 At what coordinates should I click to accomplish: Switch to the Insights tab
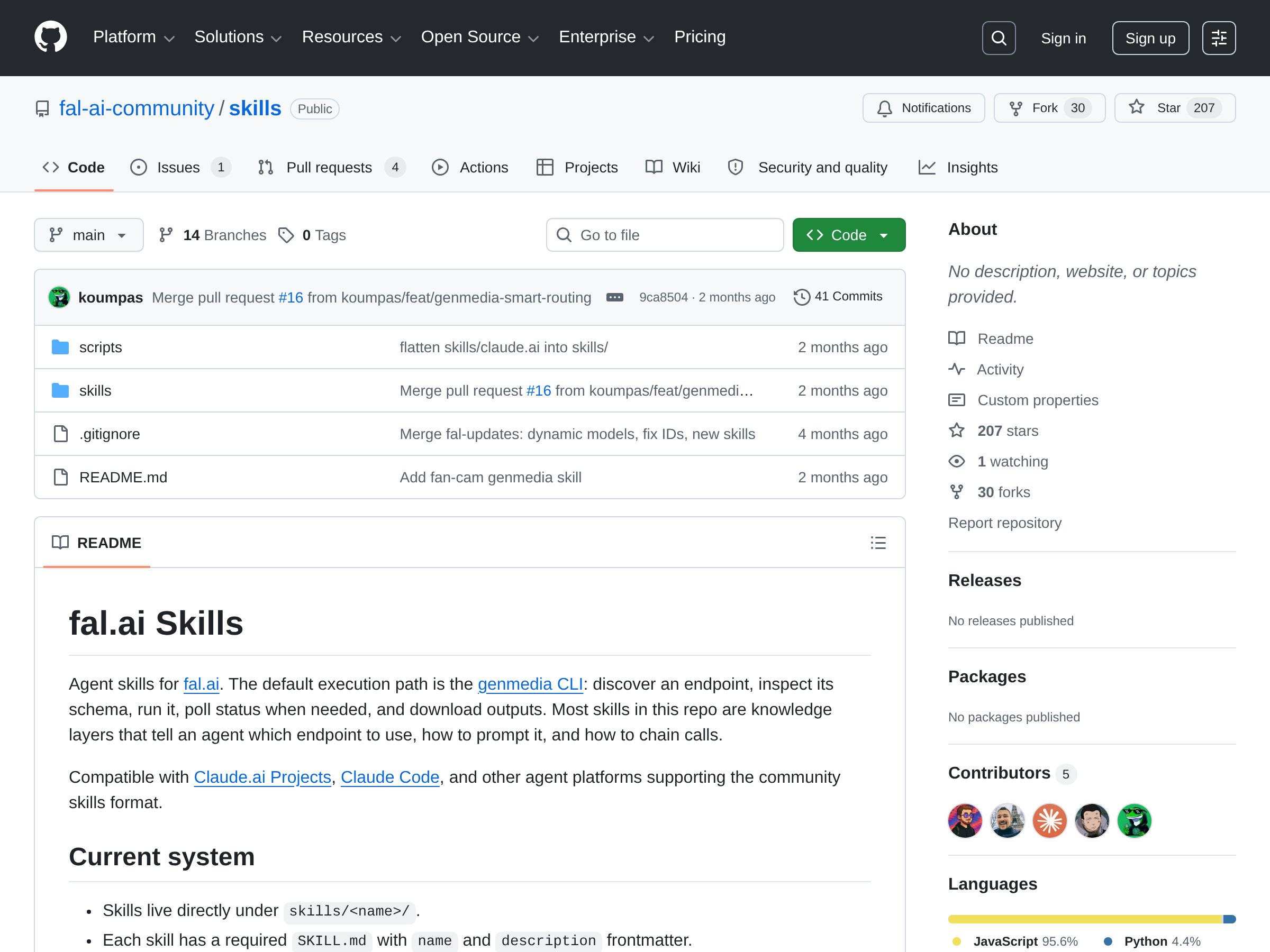(x=958, y=168)
